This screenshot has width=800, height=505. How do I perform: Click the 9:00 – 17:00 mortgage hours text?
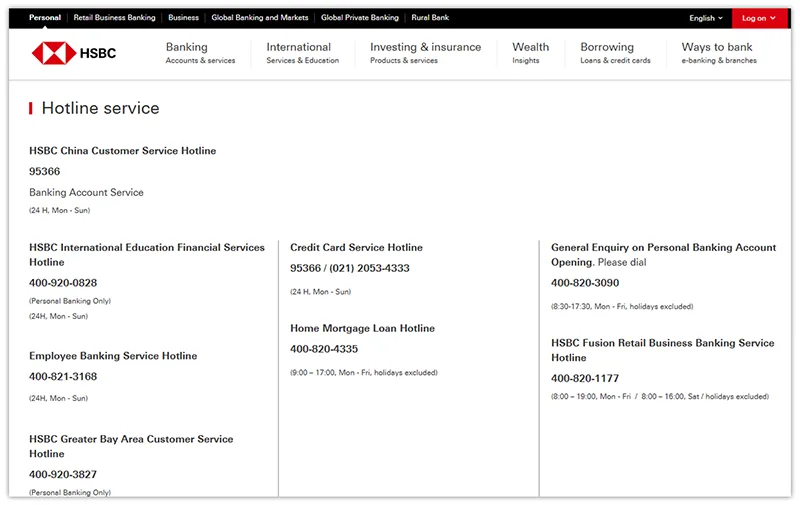(x=364, y=373)
